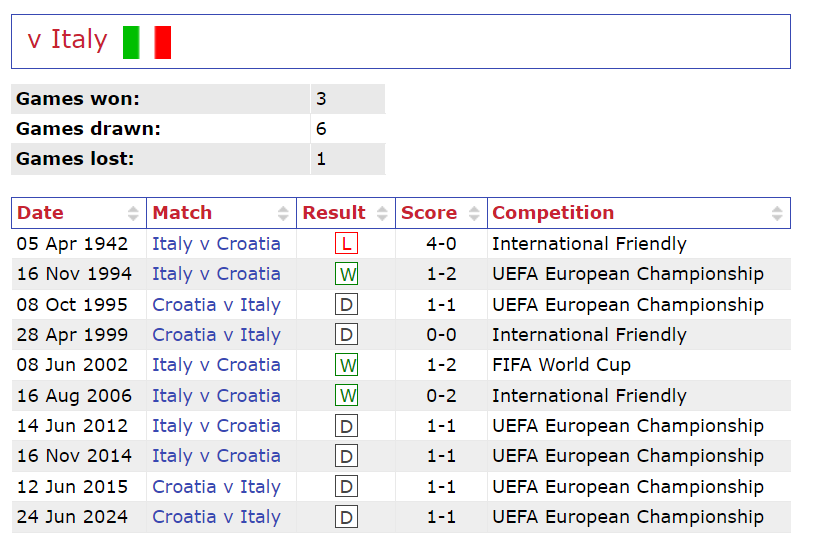Sort table by Match column arrows
The width and height of the screenshot is (820, 538).
[x=283, y=213]
